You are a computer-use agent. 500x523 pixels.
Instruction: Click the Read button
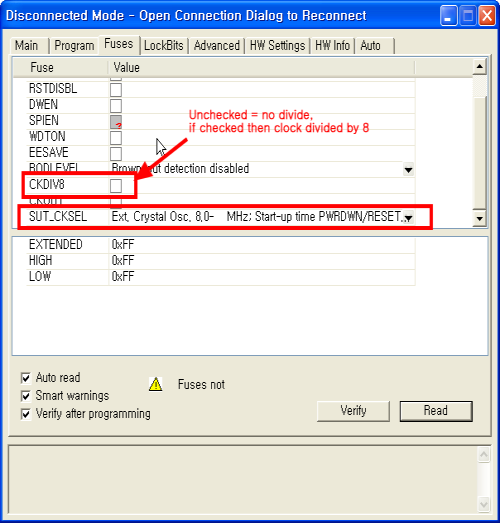(436, 411)
